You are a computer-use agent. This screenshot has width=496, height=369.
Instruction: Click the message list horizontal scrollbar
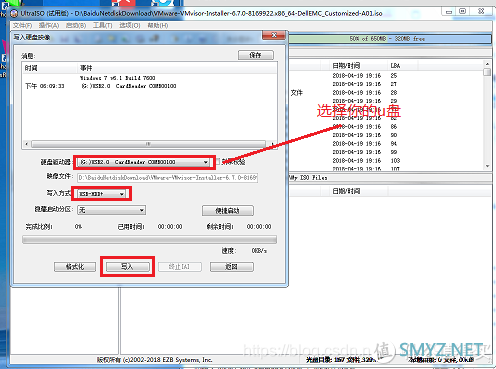tap(149, 144)
